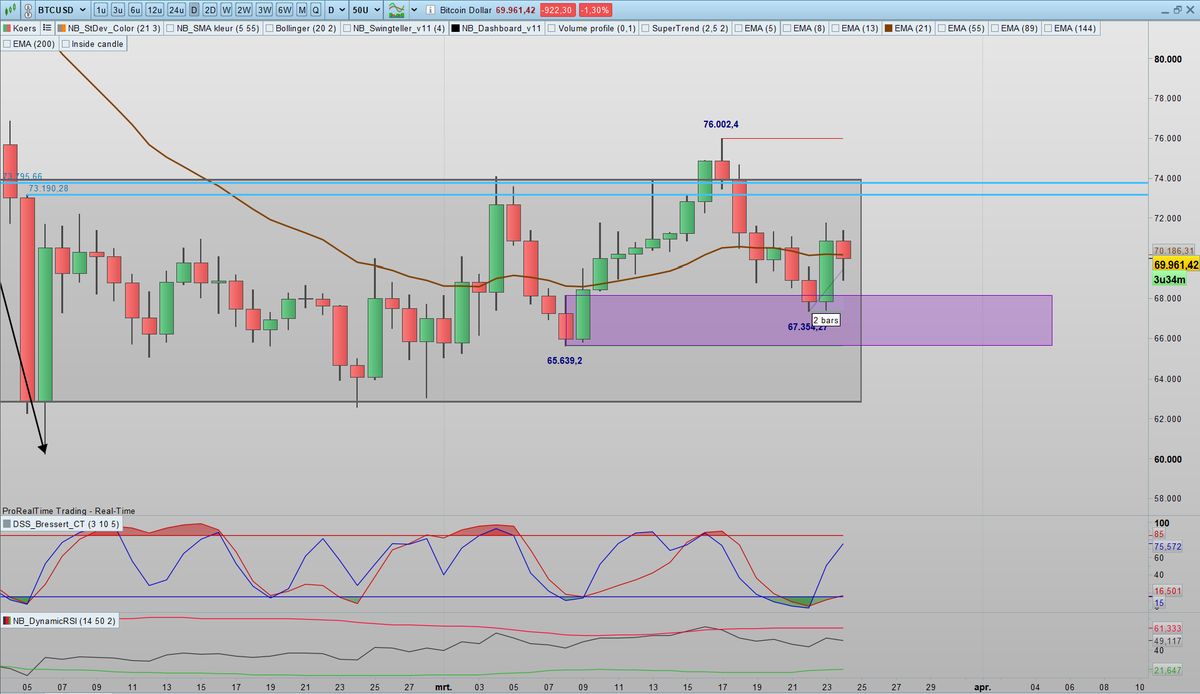Image resolution: width=1200 pixels, height=694 pixels.
Task: Select the list view icon next to Koers
Action: tap(46, 28)
